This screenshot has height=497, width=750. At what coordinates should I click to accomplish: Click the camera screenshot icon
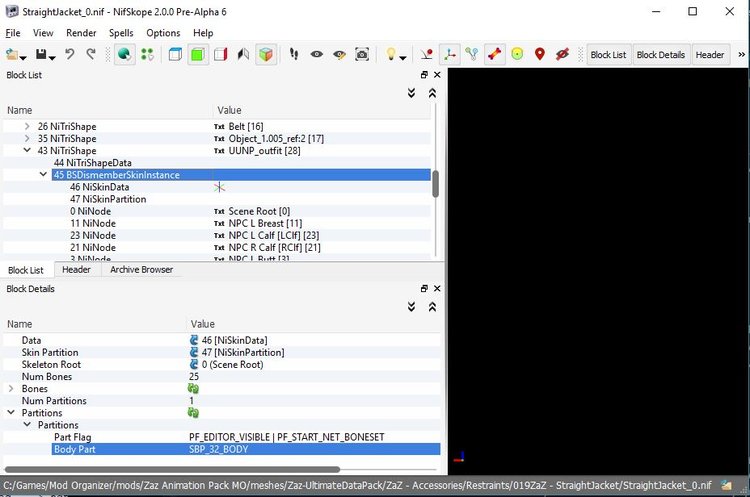click(362, 55)
